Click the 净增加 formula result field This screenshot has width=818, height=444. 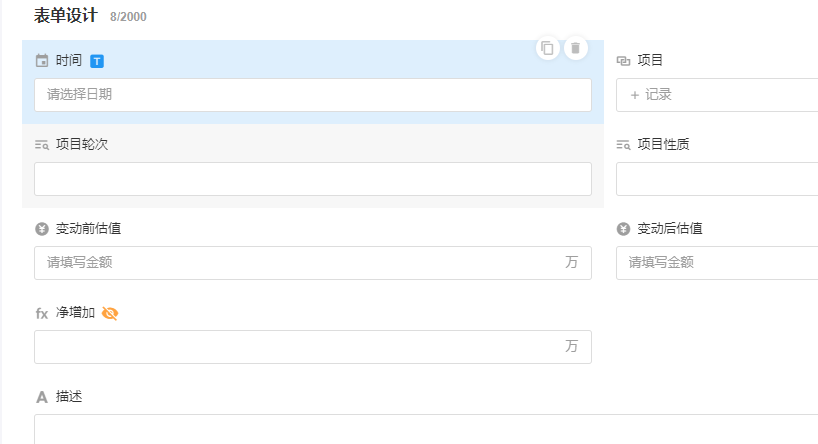300,347
